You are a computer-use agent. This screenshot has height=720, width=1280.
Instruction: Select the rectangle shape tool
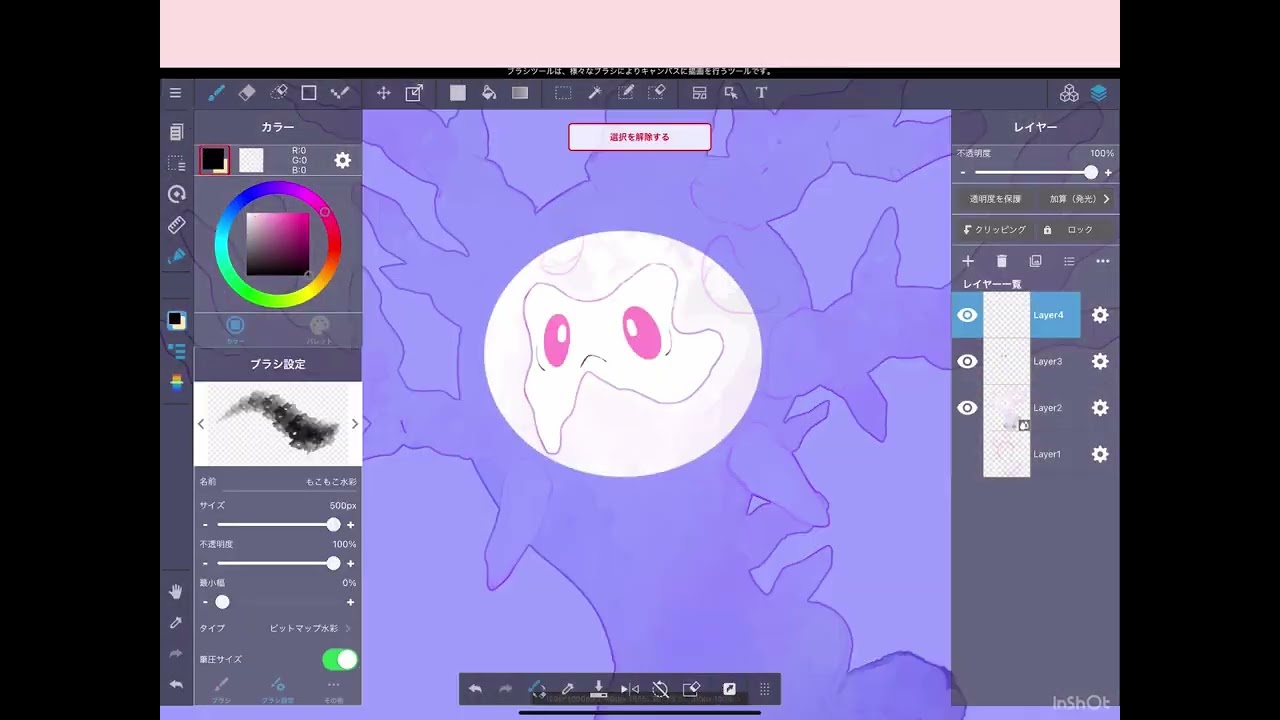[309, 93]
